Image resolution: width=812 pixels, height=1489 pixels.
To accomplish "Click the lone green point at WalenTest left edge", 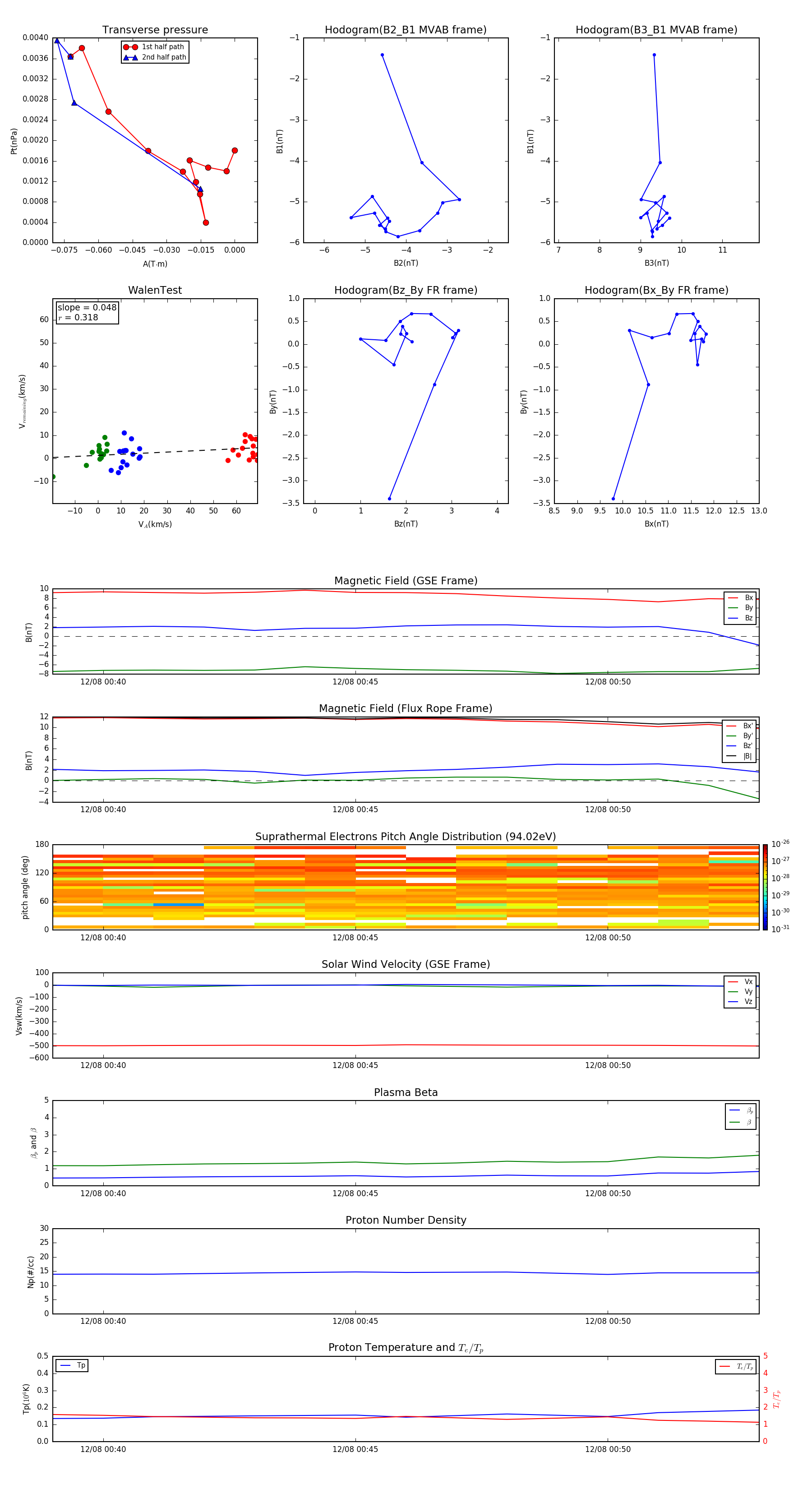I will pos(53,477).
